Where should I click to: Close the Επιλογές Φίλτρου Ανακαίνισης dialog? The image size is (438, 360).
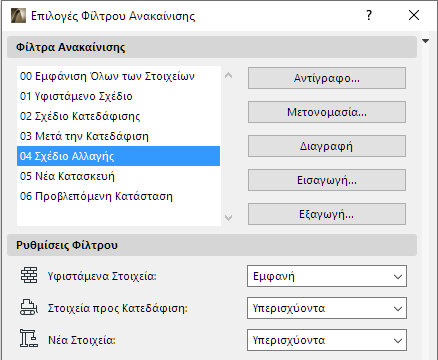[x=414, y=15]
